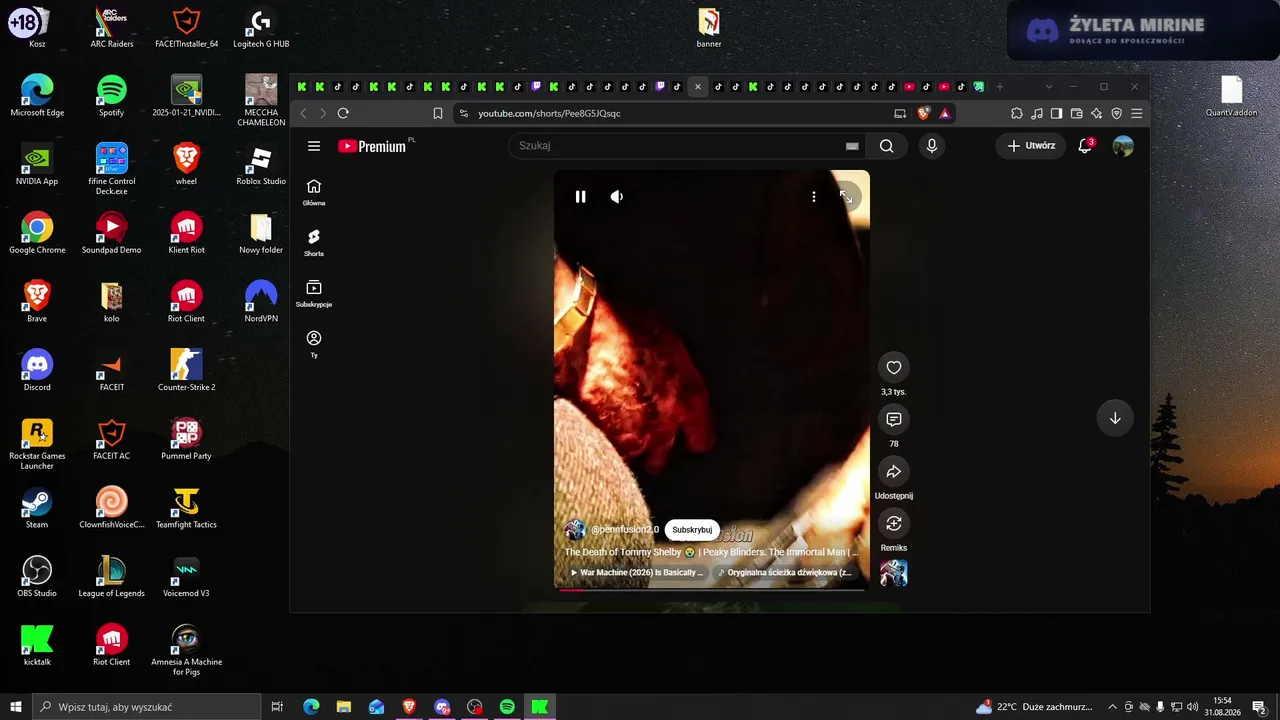The image size is (1280, 720).
Task: Open YouTube notifications bell
Action: coord(1085,146)
